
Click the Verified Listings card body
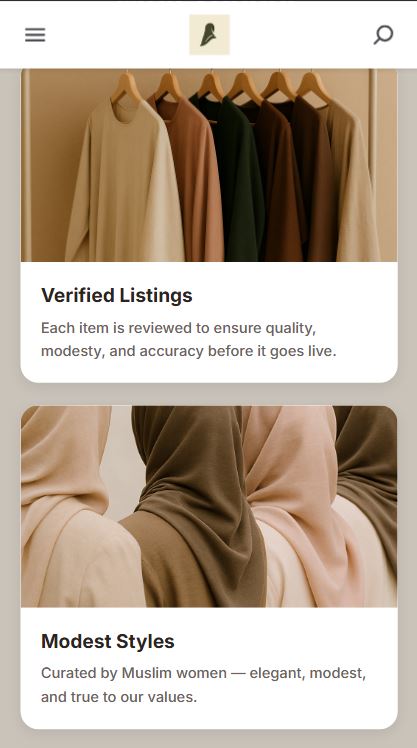209,322
